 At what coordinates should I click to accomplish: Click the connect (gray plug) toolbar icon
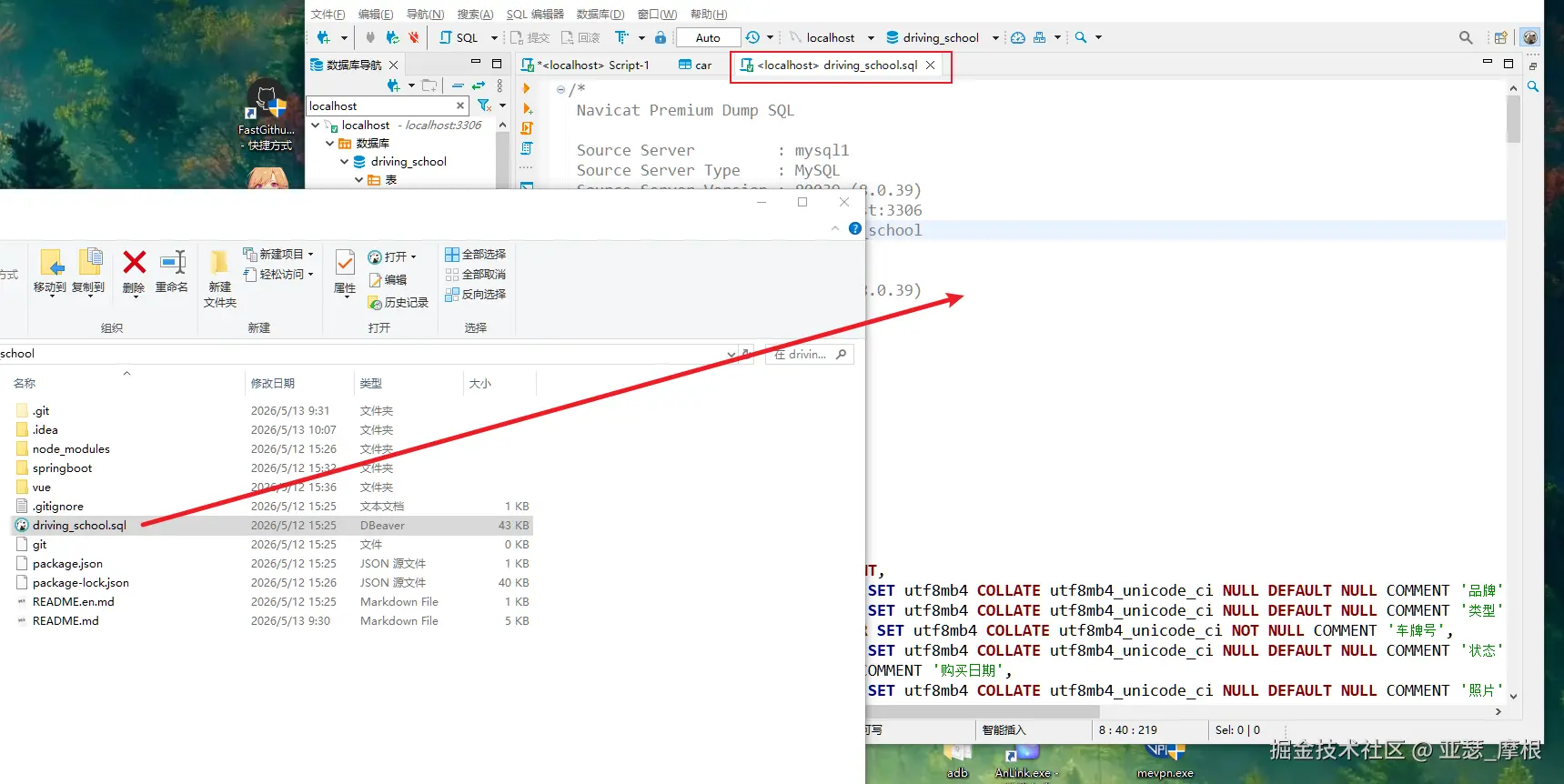[370, 37]
